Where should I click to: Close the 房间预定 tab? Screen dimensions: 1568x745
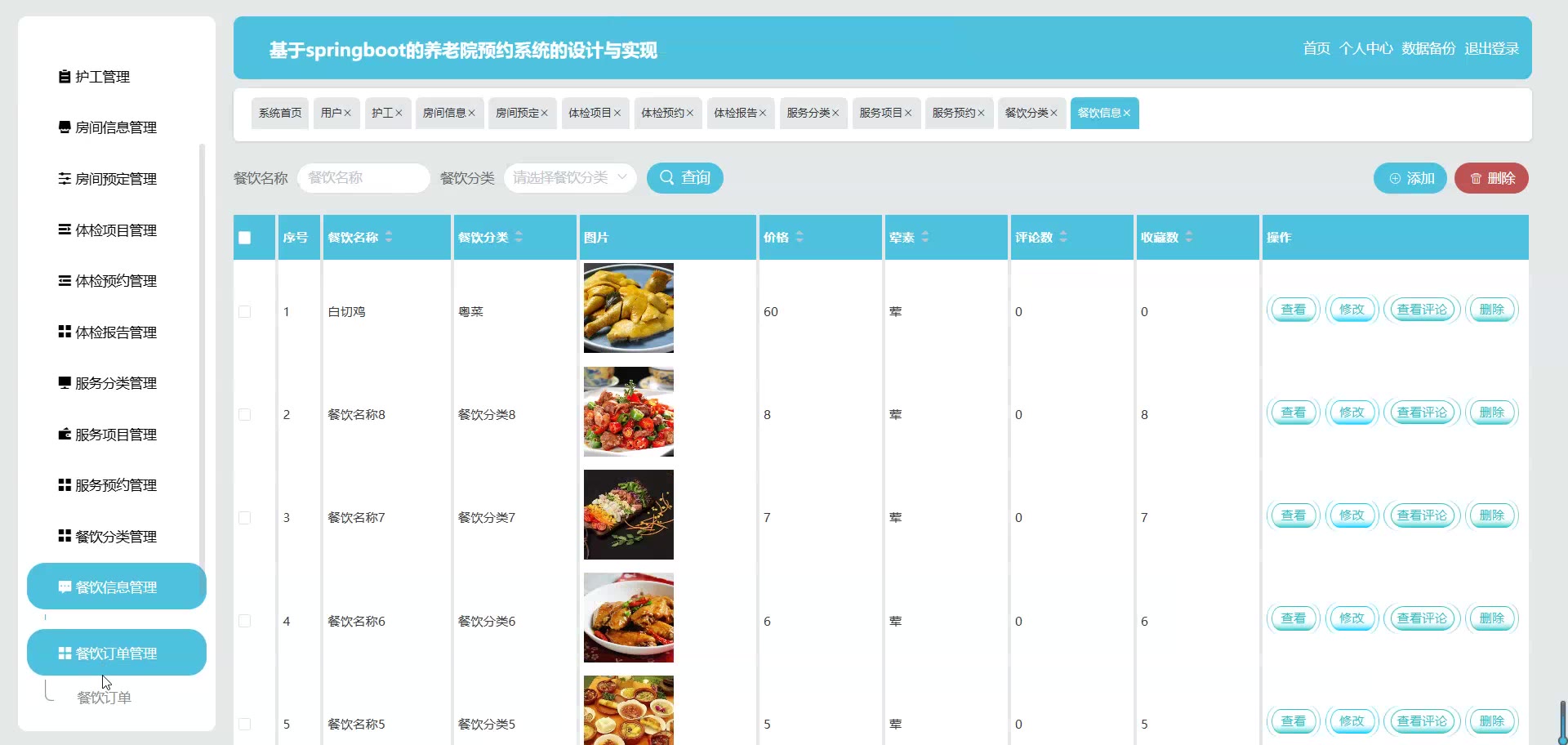tap(544, 114)
